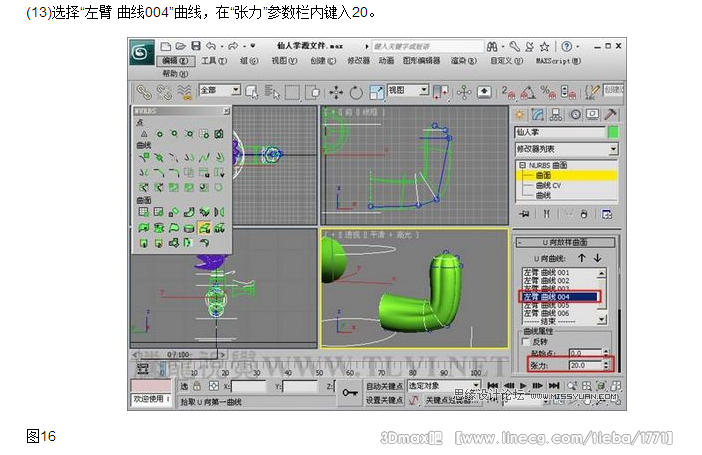
Task: Toggle the Spinner Snap icon
Action: click(568, 92)
